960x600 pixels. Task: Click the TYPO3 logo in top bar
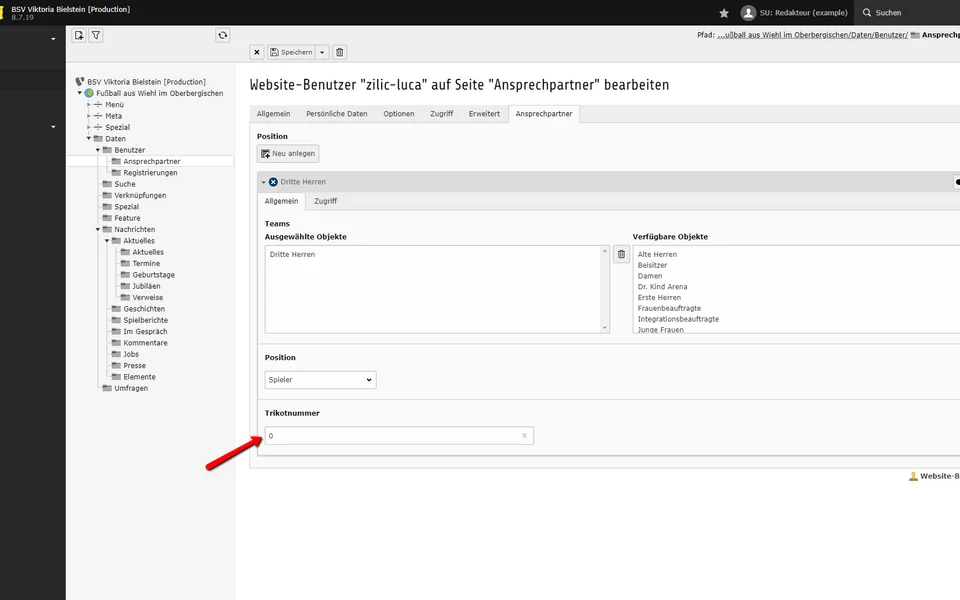tap(3, 13)
